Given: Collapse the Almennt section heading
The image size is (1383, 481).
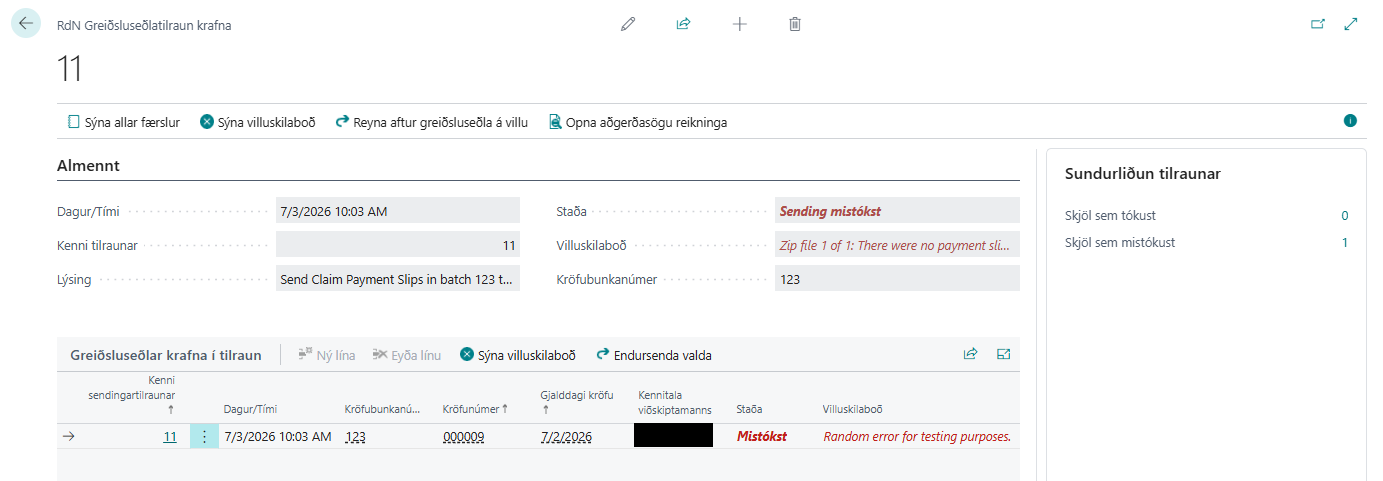Looking at the screenshot, I should pyautogui.click(x=89, y=165).
